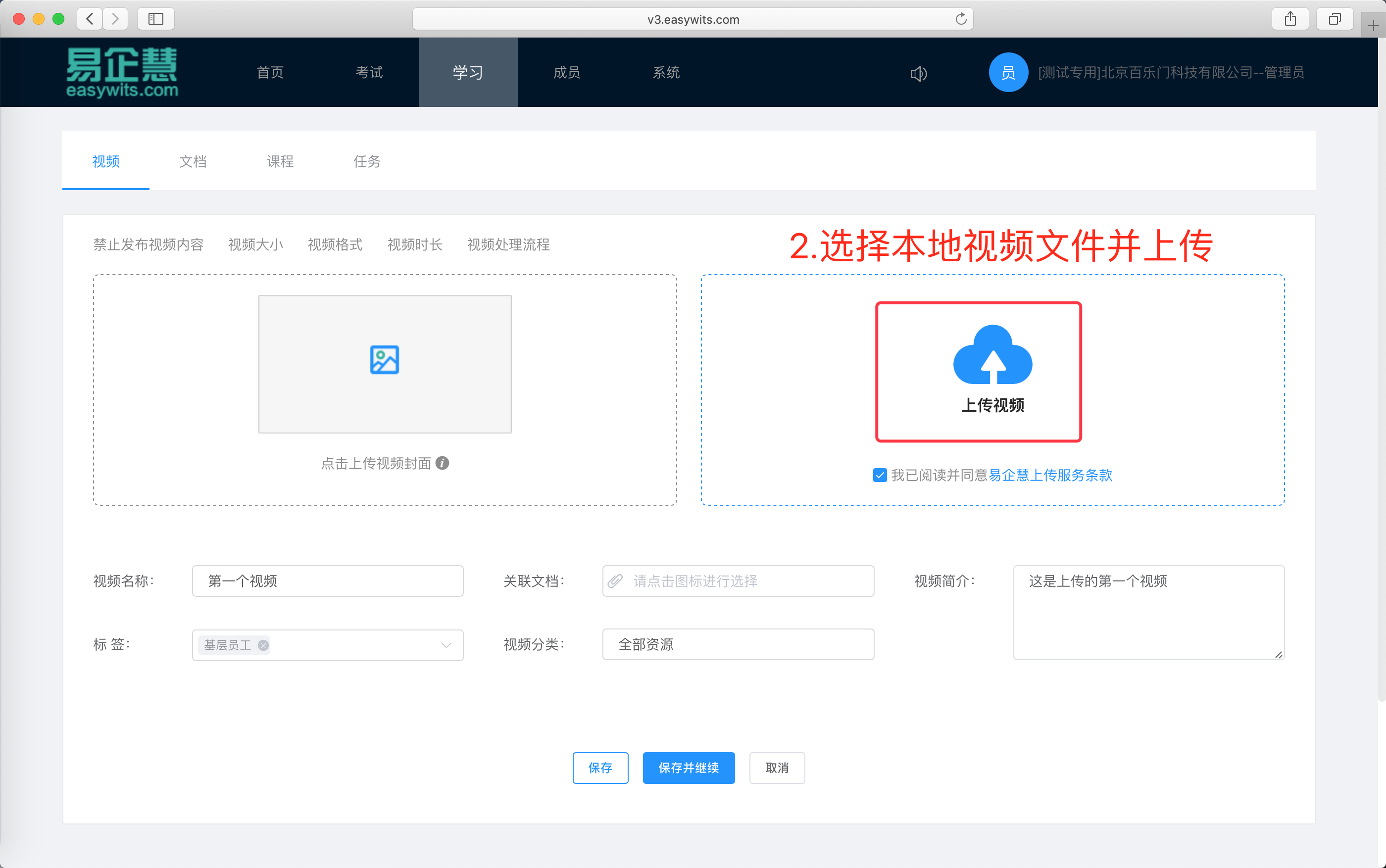Click the 视频名称 input field
The width and height of the screenshot is (1386, 868).
(x=327, y=581)
